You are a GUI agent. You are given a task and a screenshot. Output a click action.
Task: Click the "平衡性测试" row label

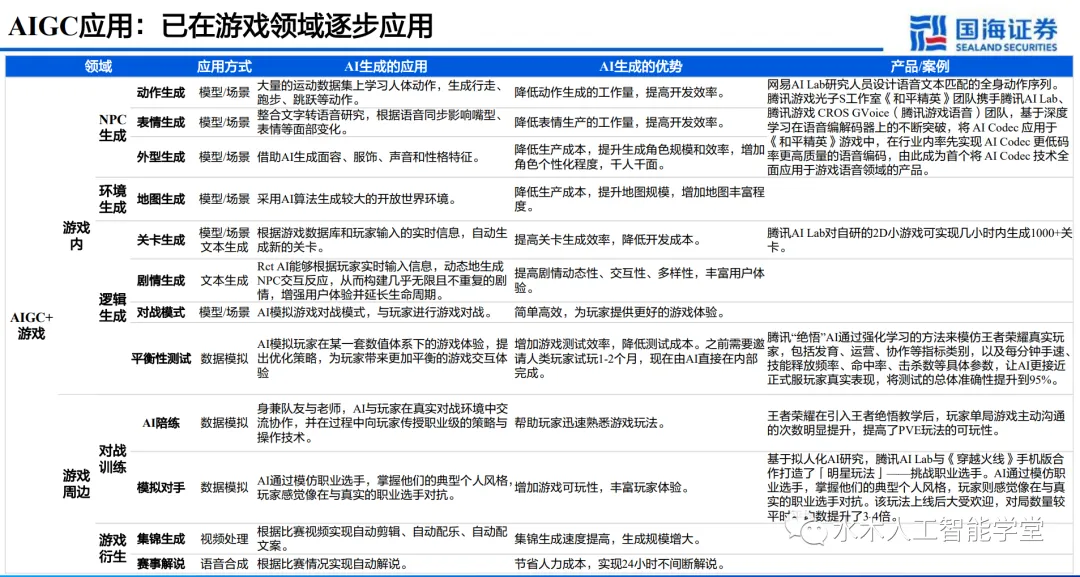(x=161, y=358)
